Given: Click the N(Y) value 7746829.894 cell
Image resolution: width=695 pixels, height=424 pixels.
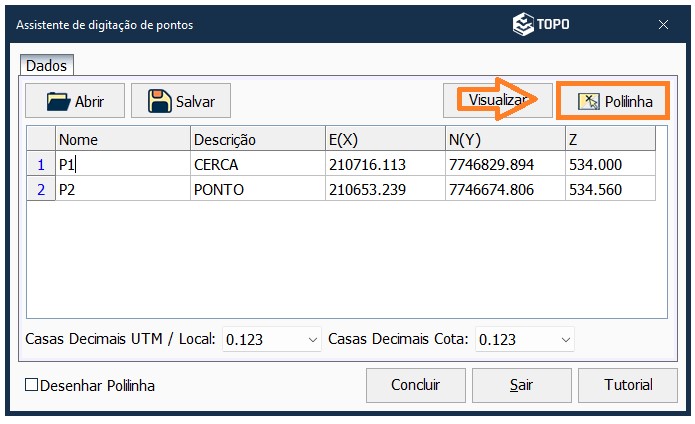Looking at the screenshot, I should 505,164.
